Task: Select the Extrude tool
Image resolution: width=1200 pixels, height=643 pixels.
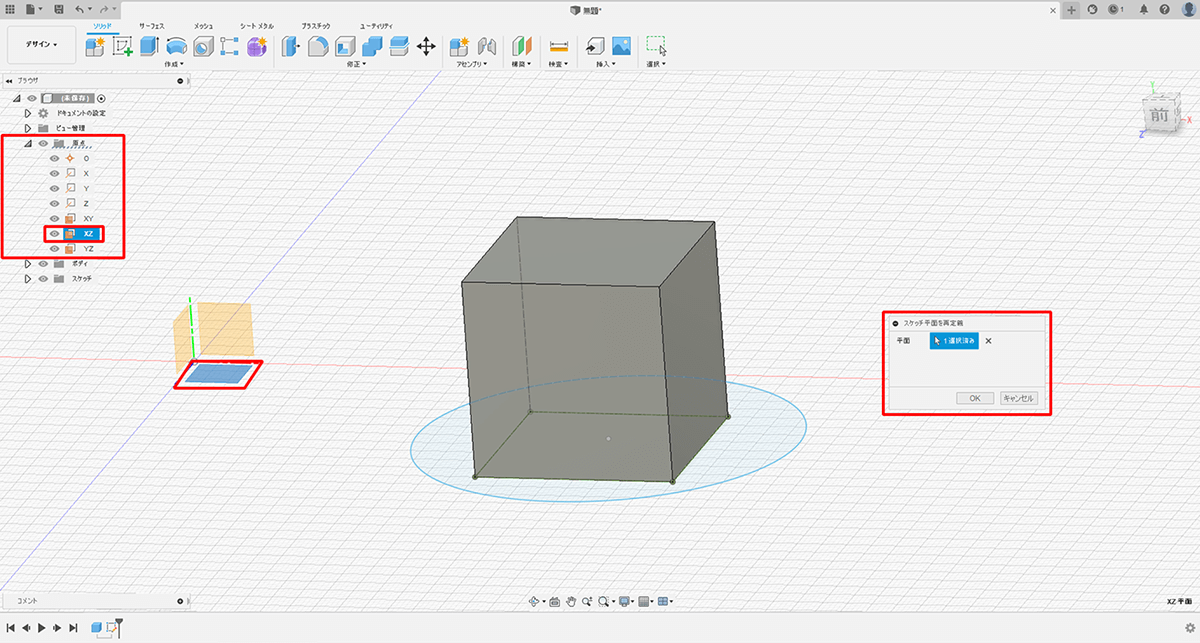Action: tap(150, 45)
